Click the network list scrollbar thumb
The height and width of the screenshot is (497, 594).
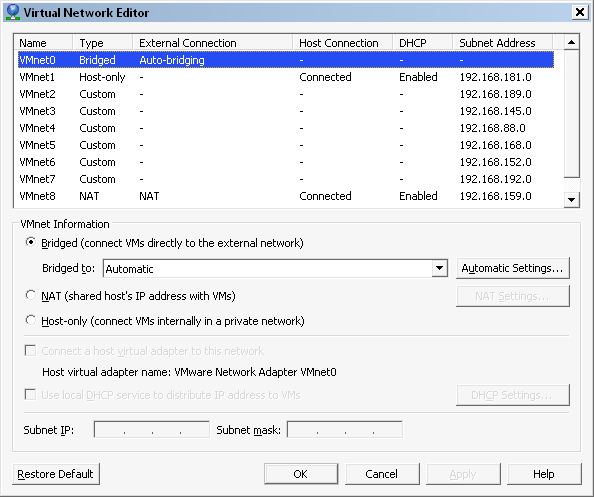[572, 114]
